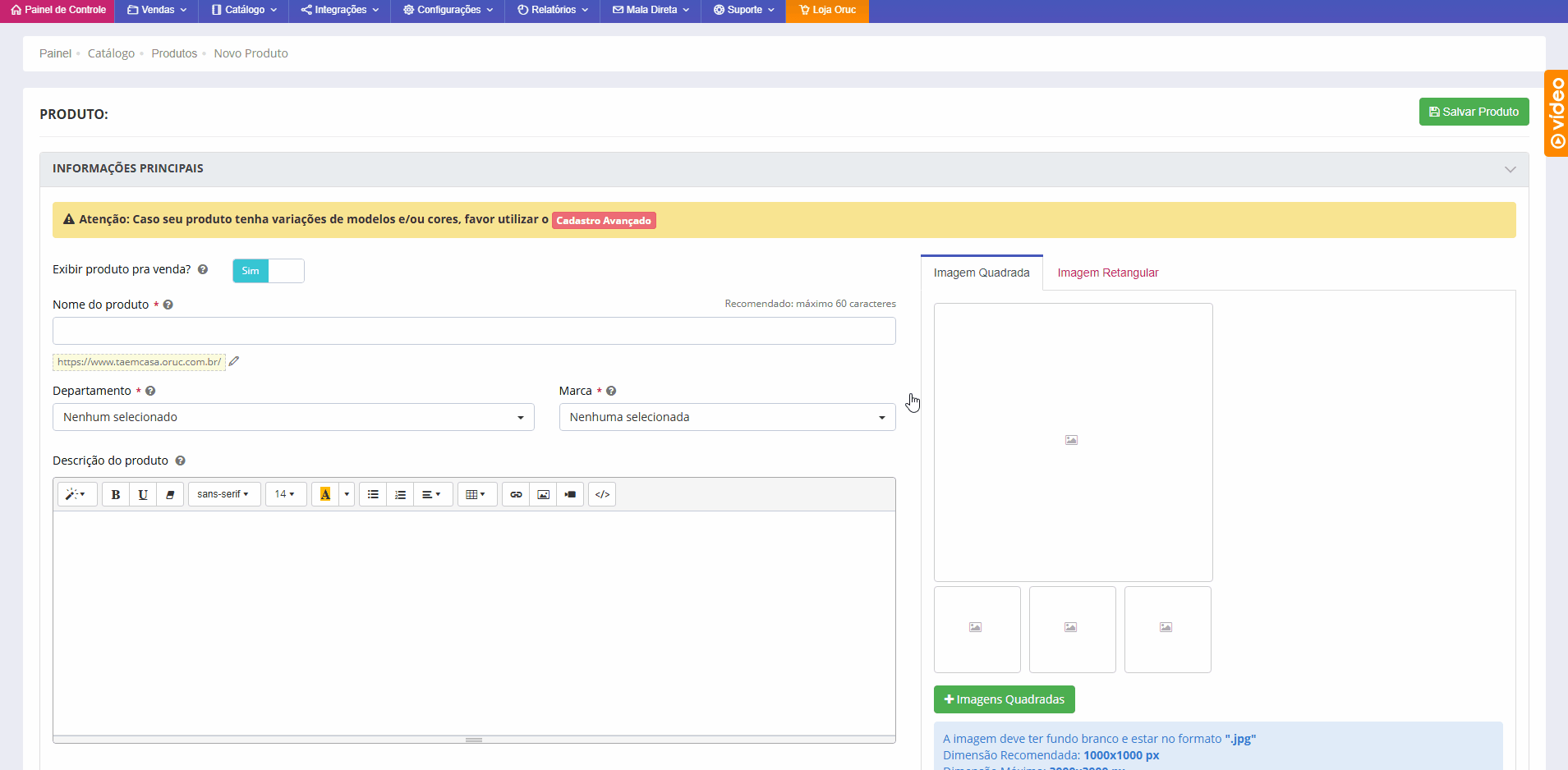
Task: Insert a hyperlink in description
Action: tap(516, 494)
